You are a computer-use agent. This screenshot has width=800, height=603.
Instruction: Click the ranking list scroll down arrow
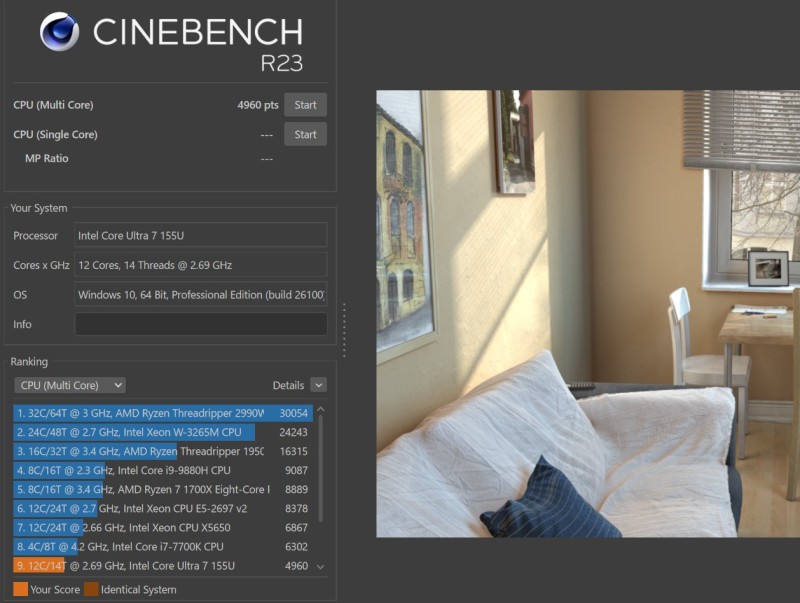tap(320, 567)
